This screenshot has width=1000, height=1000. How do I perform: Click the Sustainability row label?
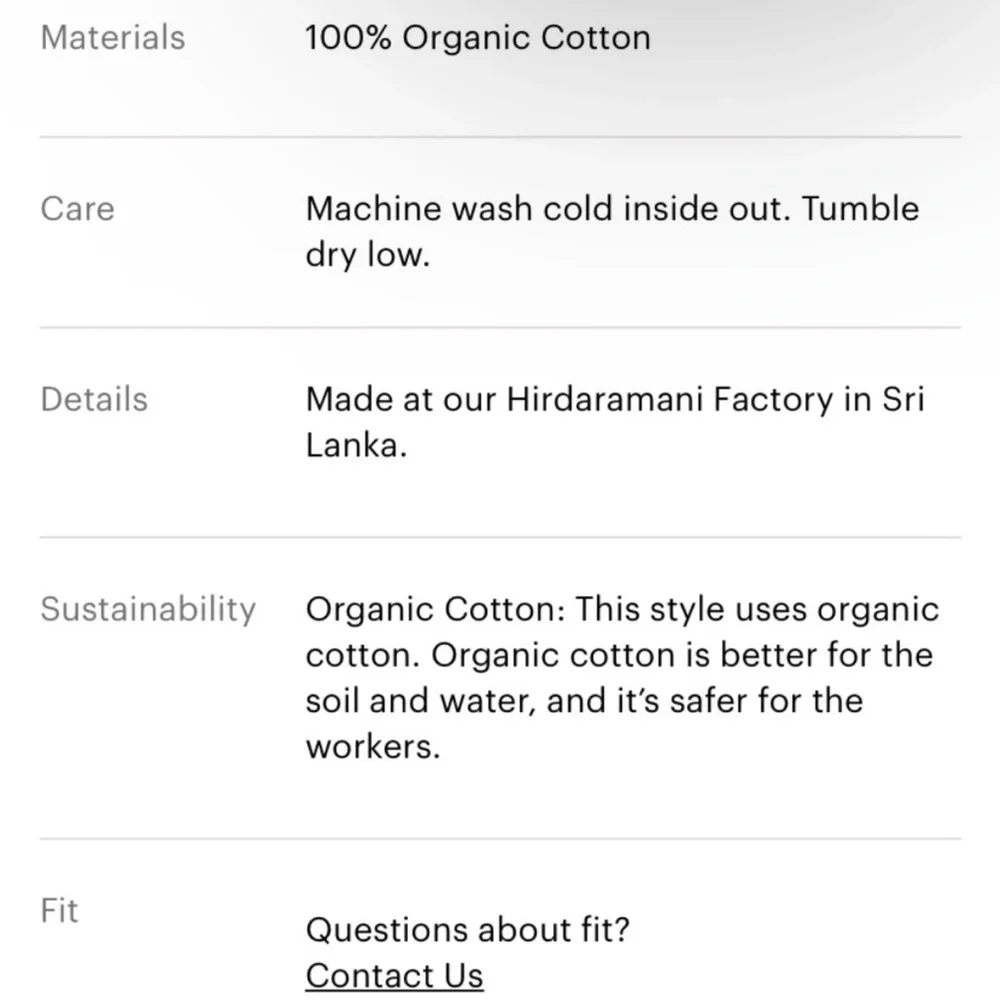pyautogui.click(x=148, y=609)
